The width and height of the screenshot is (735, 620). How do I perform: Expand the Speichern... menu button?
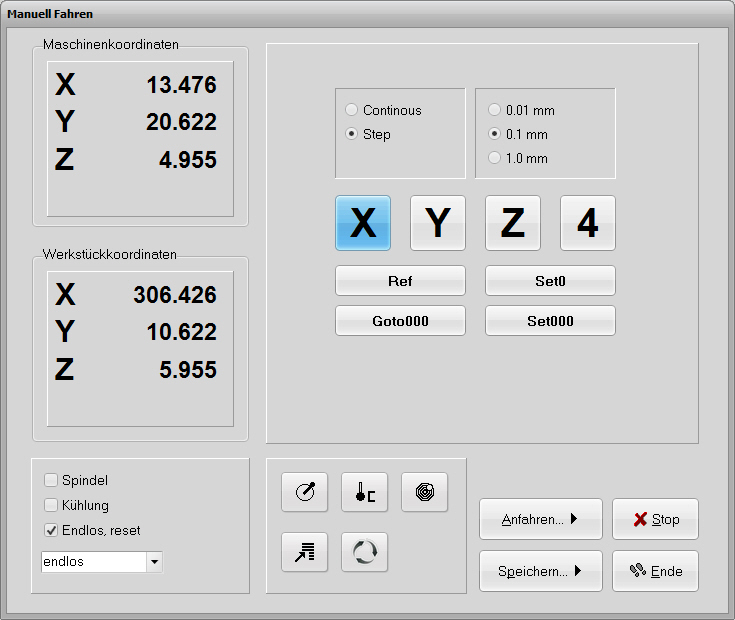click(x=541, y=572)
